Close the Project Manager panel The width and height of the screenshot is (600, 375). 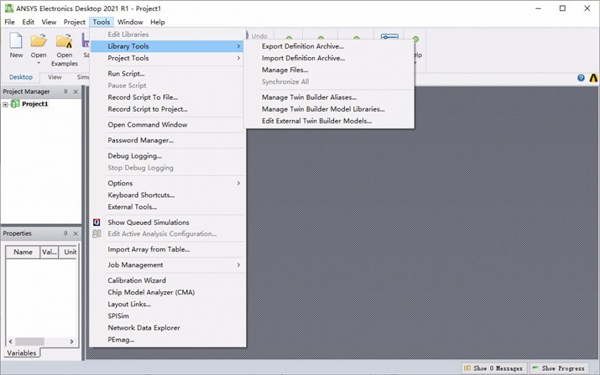click(75, 91)
